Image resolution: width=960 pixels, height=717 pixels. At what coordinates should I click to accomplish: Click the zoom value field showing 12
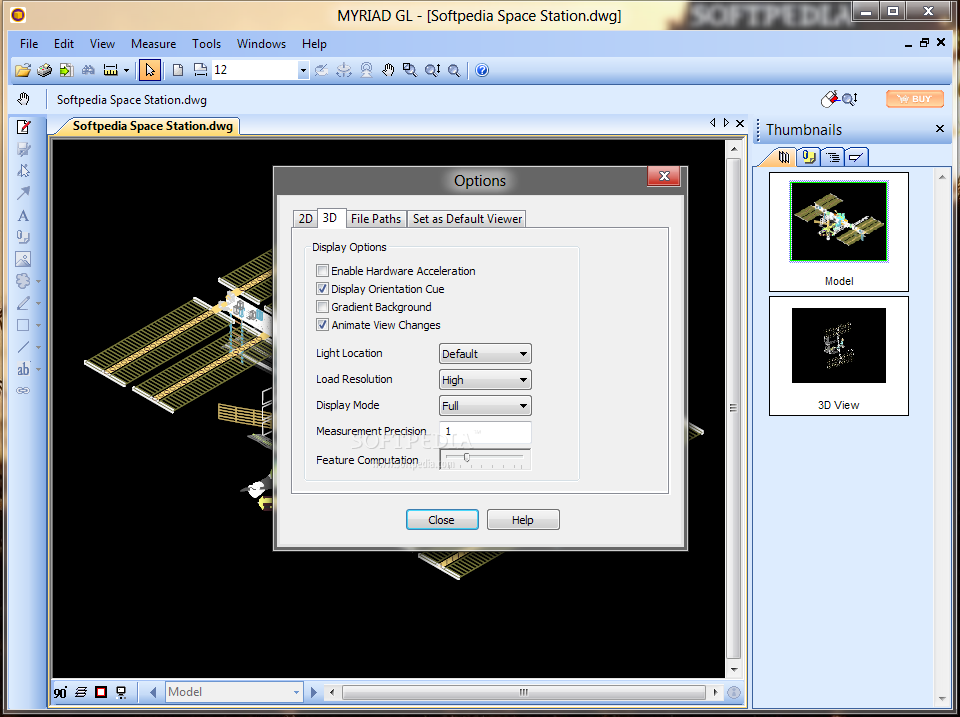(x=255, y=70)
